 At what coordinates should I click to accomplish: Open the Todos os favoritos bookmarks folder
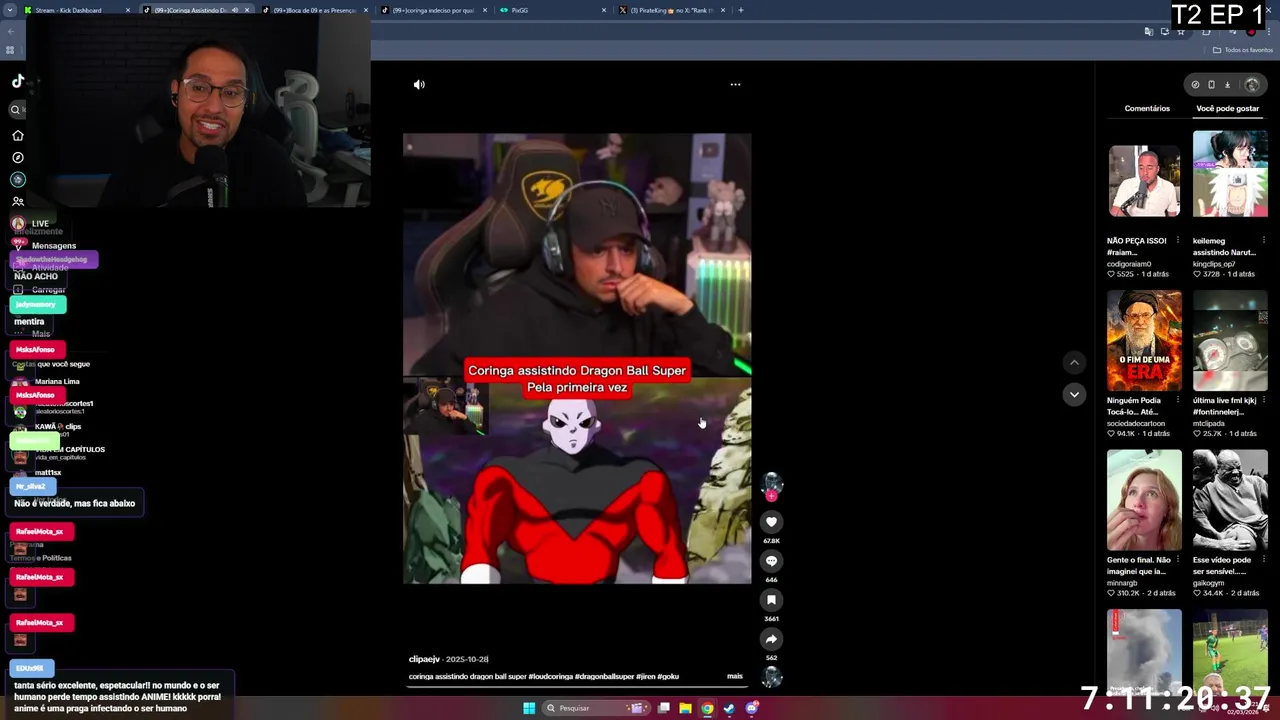tap(1243, 50)
